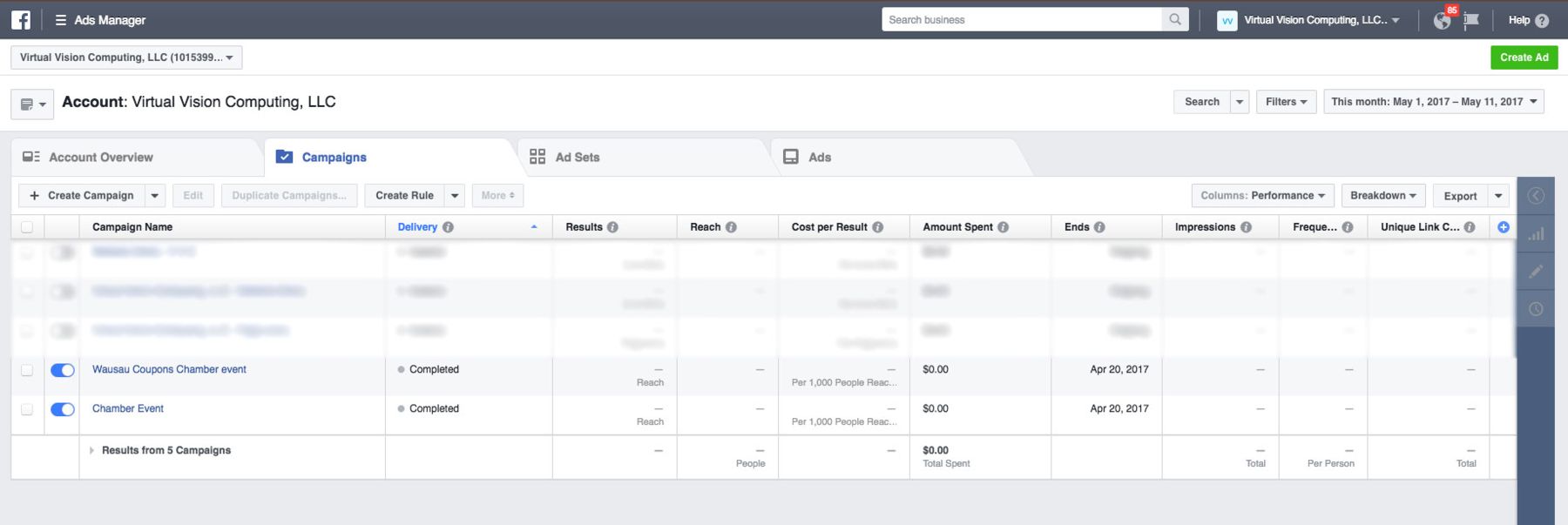Screen dimensions: 1568x525
Task: Focus the Search business field
Action: (x=1022, y=19)
